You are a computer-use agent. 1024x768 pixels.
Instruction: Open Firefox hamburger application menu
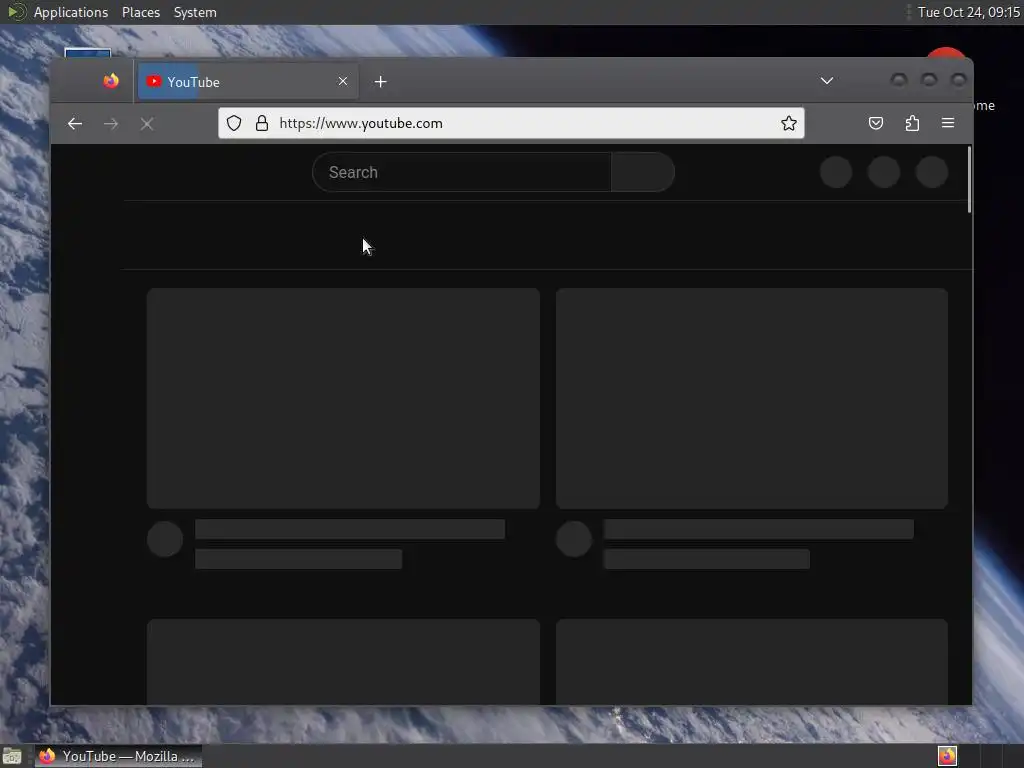948,123
